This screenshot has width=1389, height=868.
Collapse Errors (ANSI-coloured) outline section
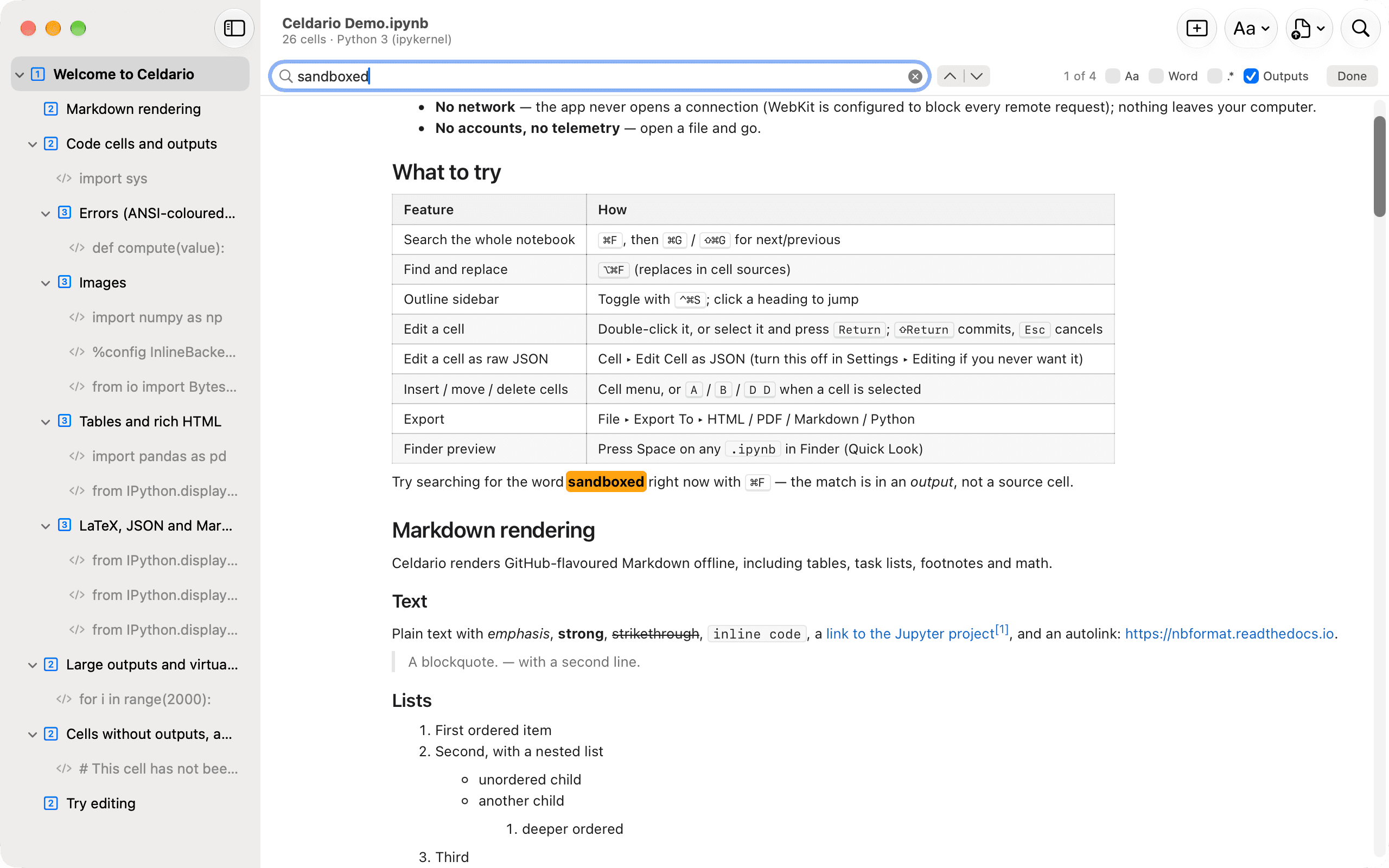pos(46,214)
